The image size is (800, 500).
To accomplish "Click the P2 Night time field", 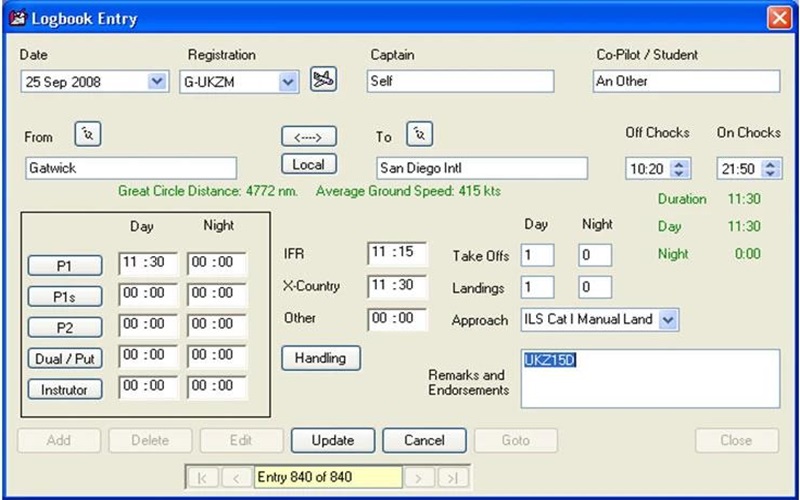I will [217, 326].
